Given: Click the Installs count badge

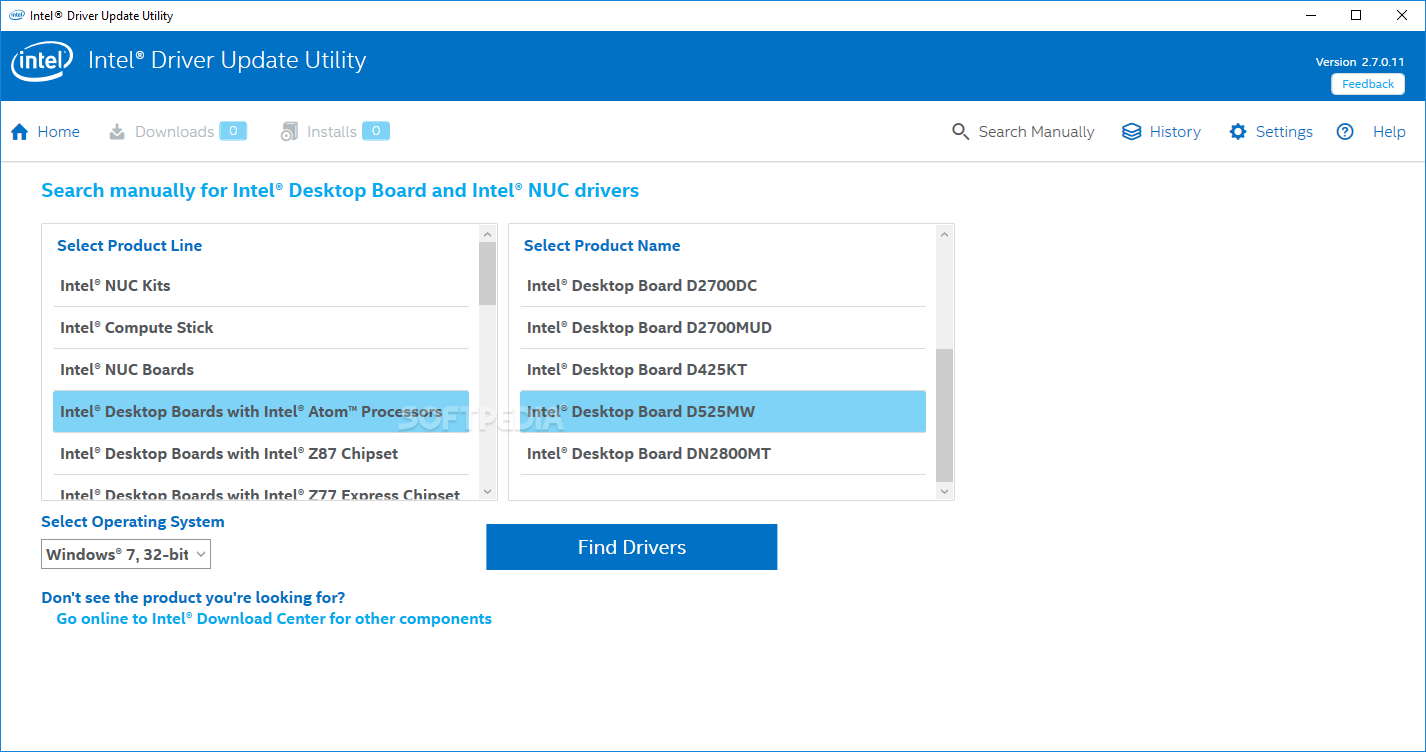Looking at the screenshot, I should coord(376,131).
